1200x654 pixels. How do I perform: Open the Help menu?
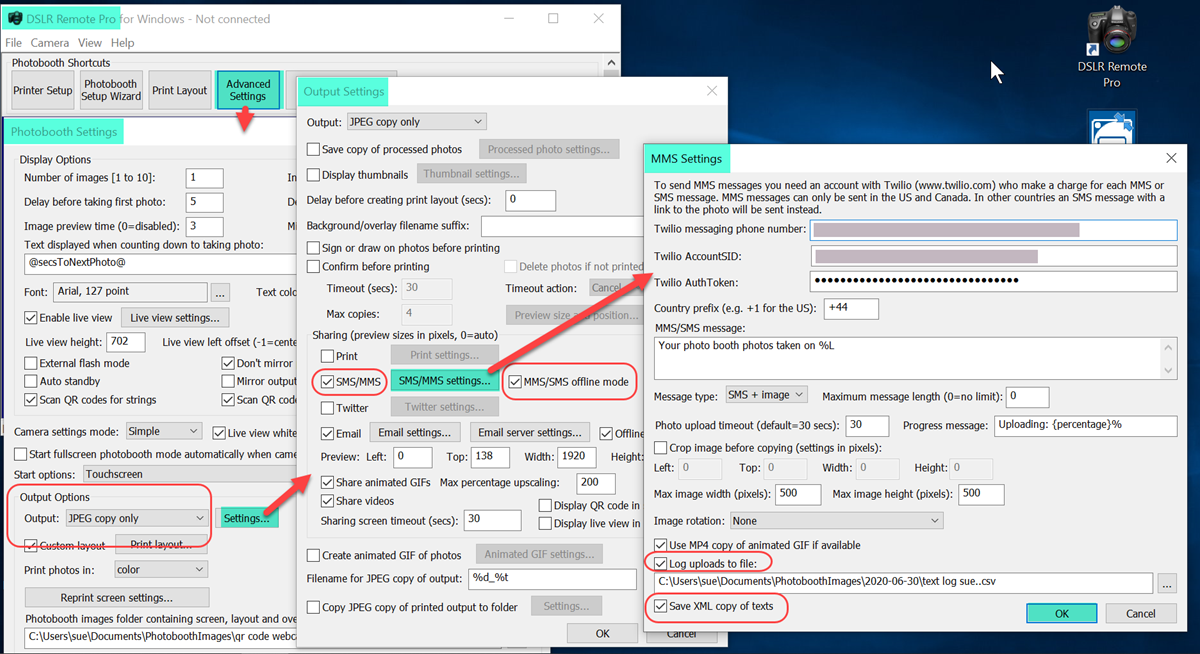tap(122, 43)
